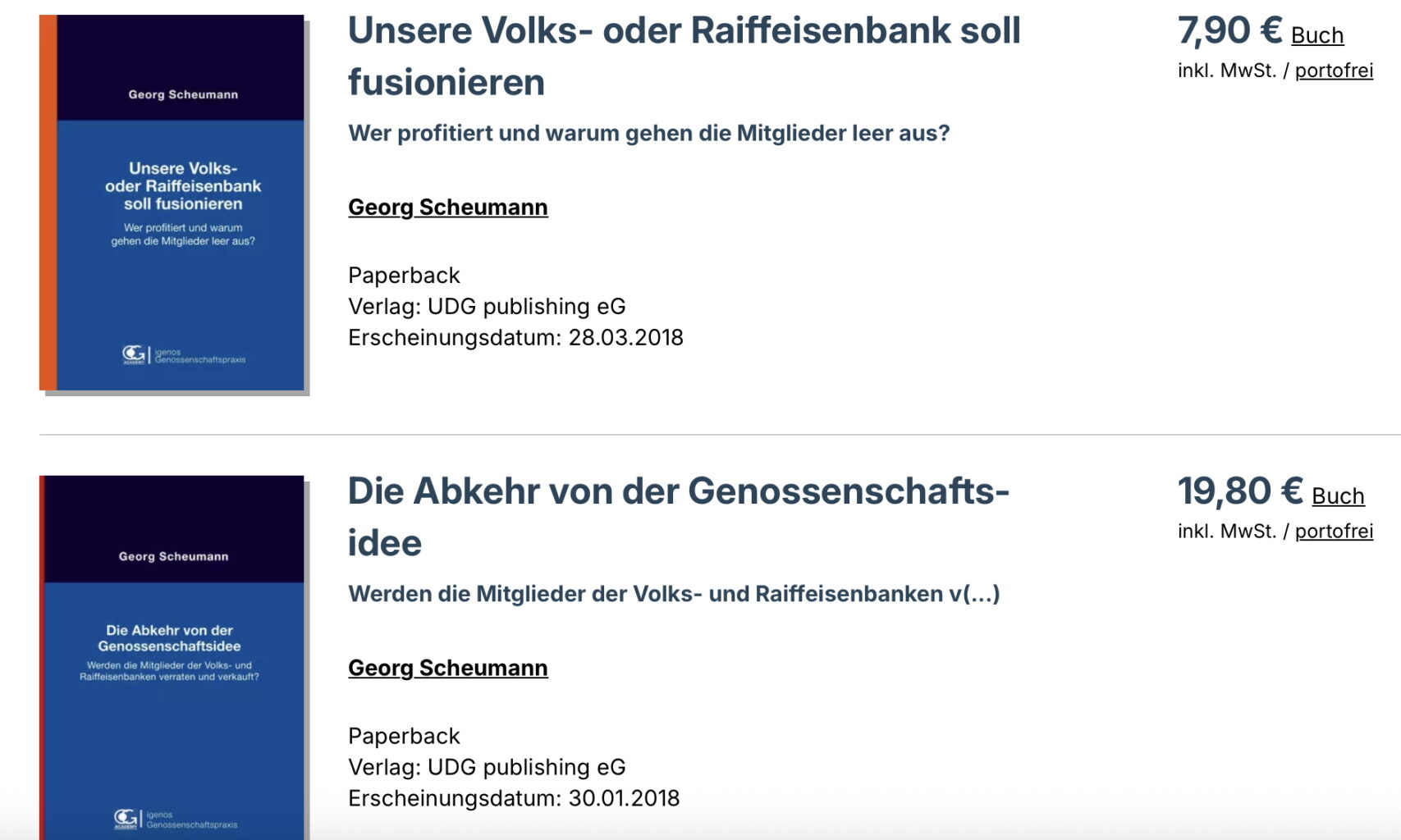The width and height of the screenshot is (1401, 840).
Task: Click the subtitle "Werden die Mitglieder der Volks-..."
Action: point(674,594)
